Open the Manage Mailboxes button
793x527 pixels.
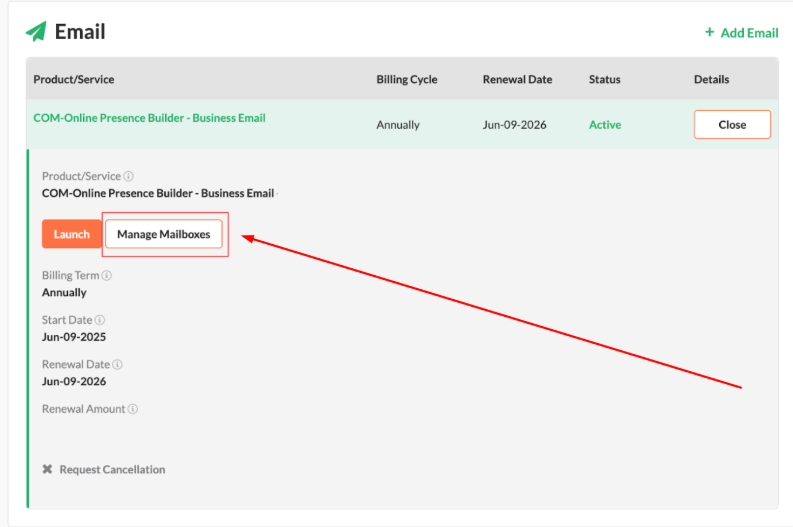(164, 234)
